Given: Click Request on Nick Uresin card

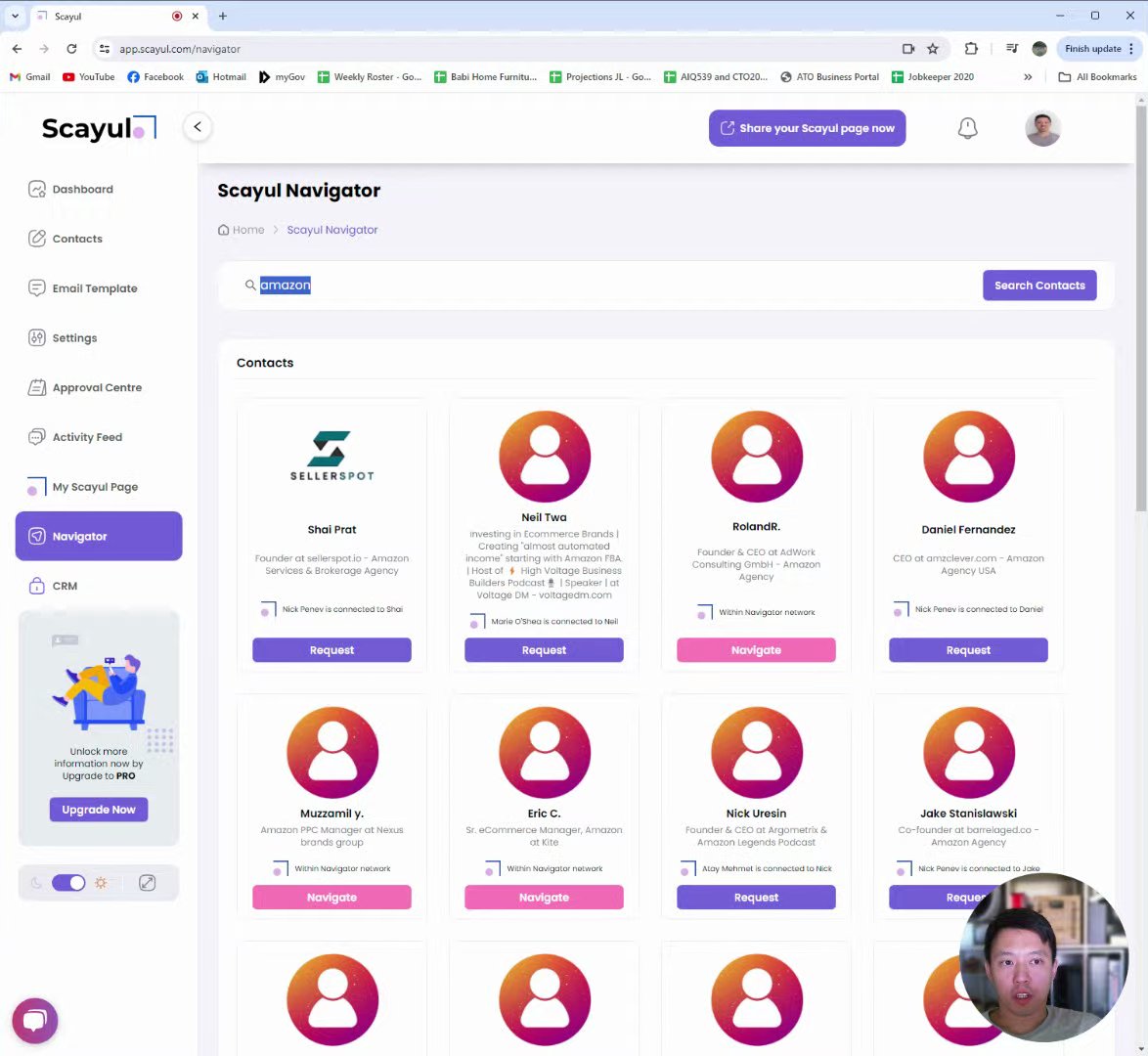Looking at the screenshot, I should [x=756, y=897].
